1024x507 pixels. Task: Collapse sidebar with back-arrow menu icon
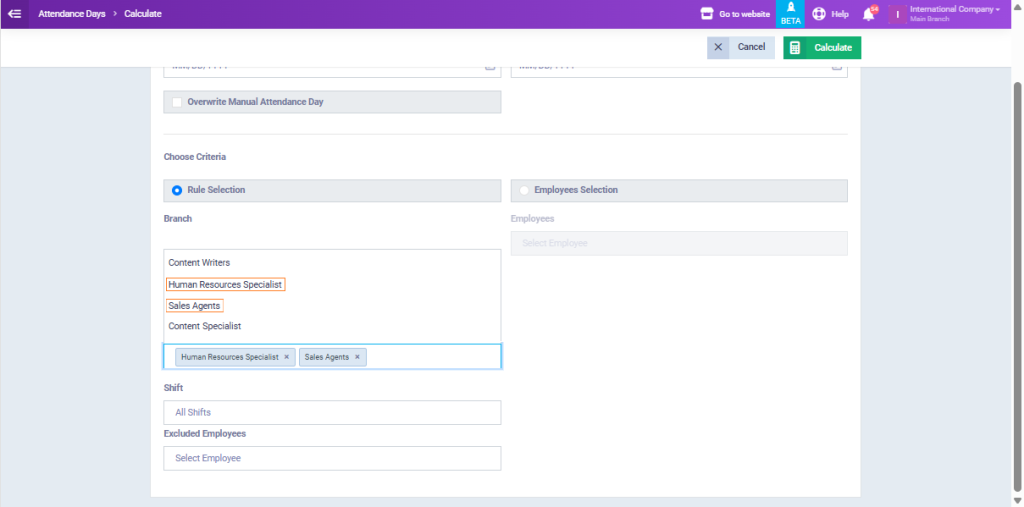(x=14, y=14)
